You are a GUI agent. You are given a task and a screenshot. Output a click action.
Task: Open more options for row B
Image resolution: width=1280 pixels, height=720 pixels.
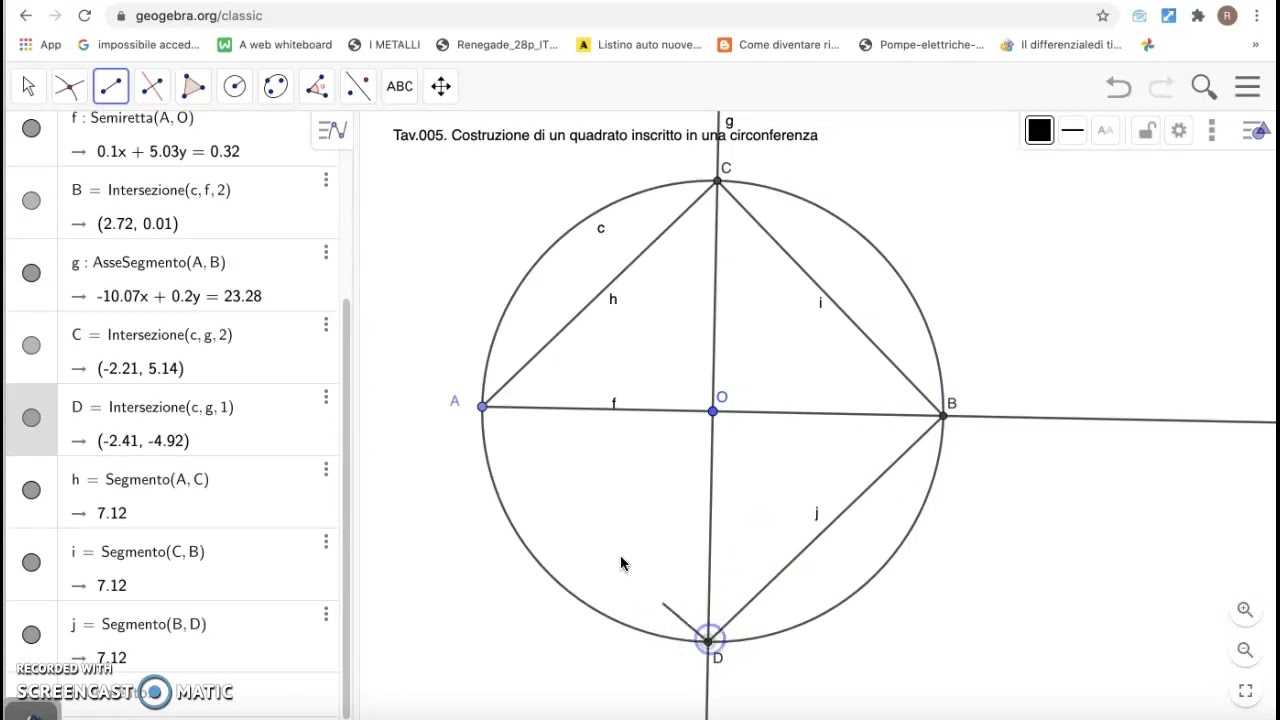pos(325,180)
